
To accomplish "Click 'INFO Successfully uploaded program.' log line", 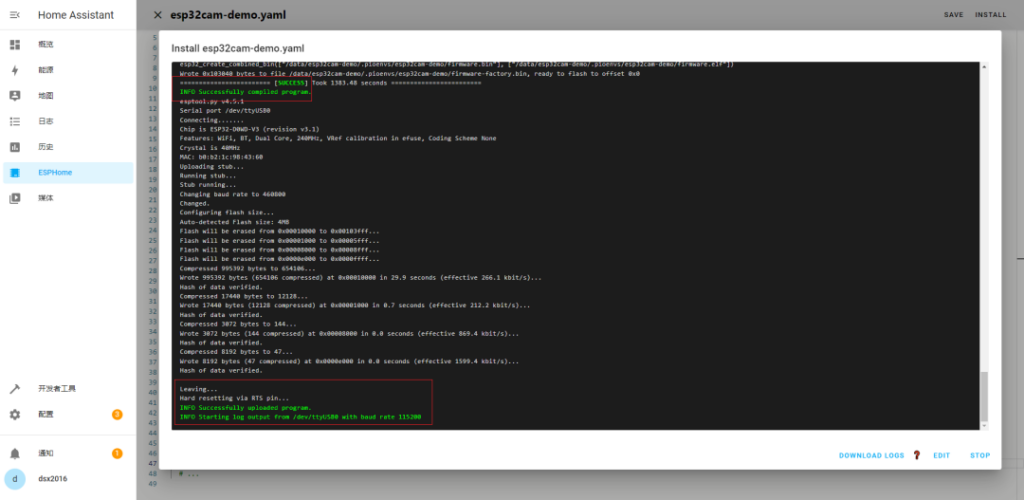I will click(245, 407).
